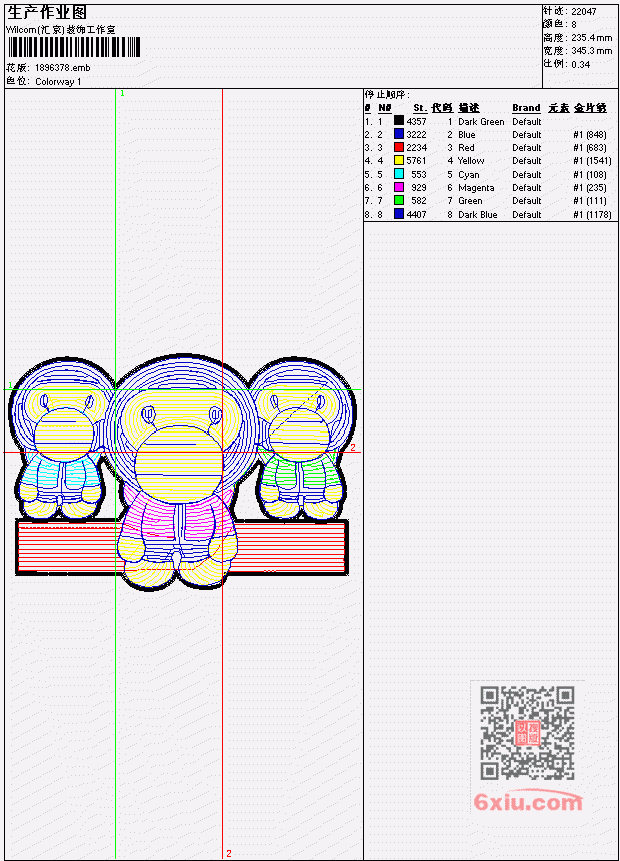620x861 pixels.
Task: Click the title '生产作业图'
Action: (47, 12)
